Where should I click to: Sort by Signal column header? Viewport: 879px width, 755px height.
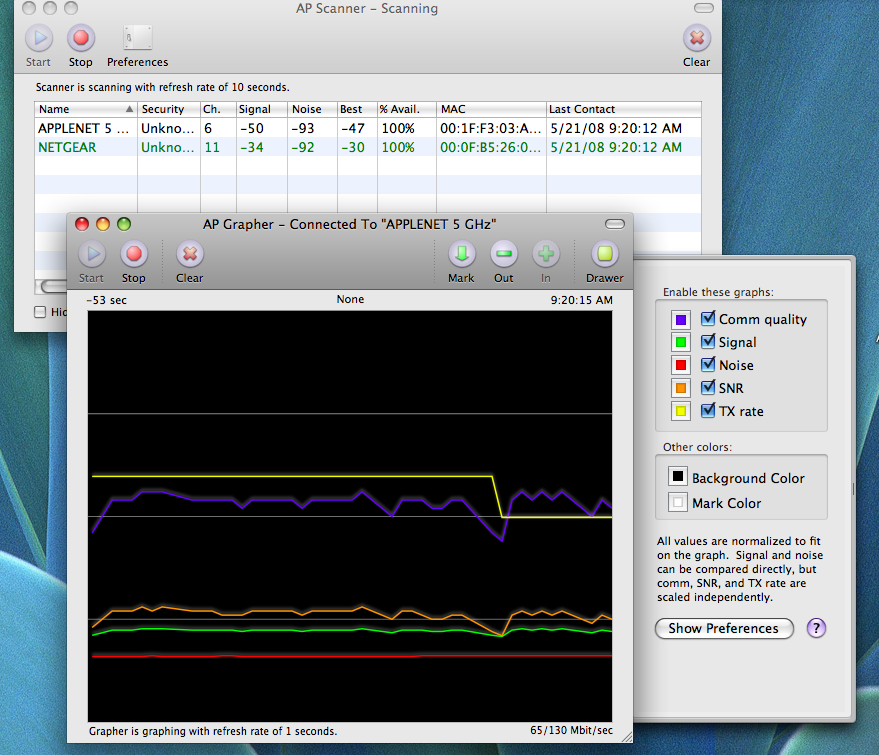click(x=261, y=109)
